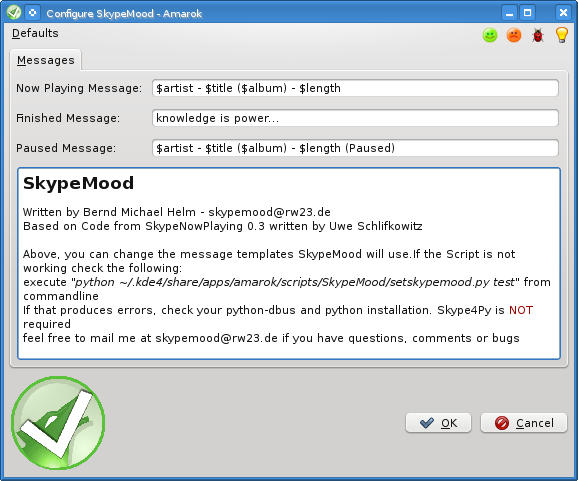The width and height of the screenshot is (578, 481).
Task: Click the 'If that produces errors' line
Action: tap(278, 310)
